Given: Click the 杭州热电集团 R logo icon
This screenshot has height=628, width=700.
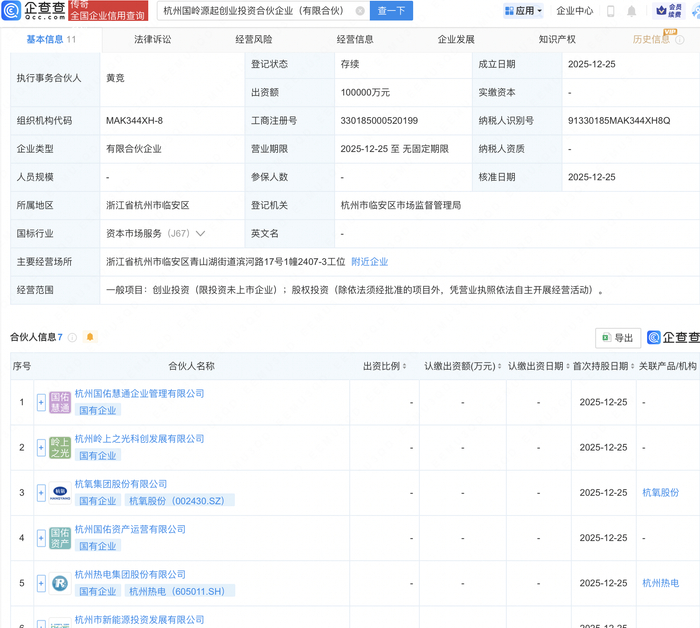Looking at the screenshot, I should pyautogui.click(x=59, y=583).
